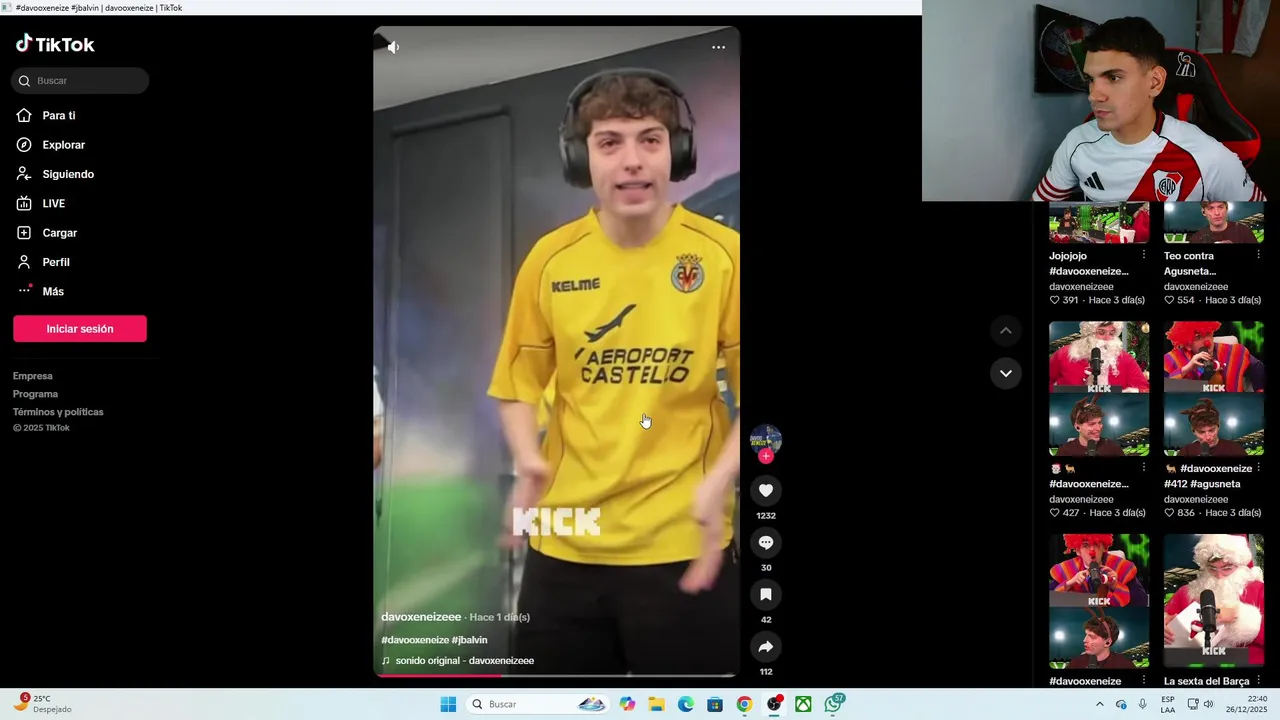Open options for the Jojojojo video
Screen dimensions: 1280x720
(1144, 255)
